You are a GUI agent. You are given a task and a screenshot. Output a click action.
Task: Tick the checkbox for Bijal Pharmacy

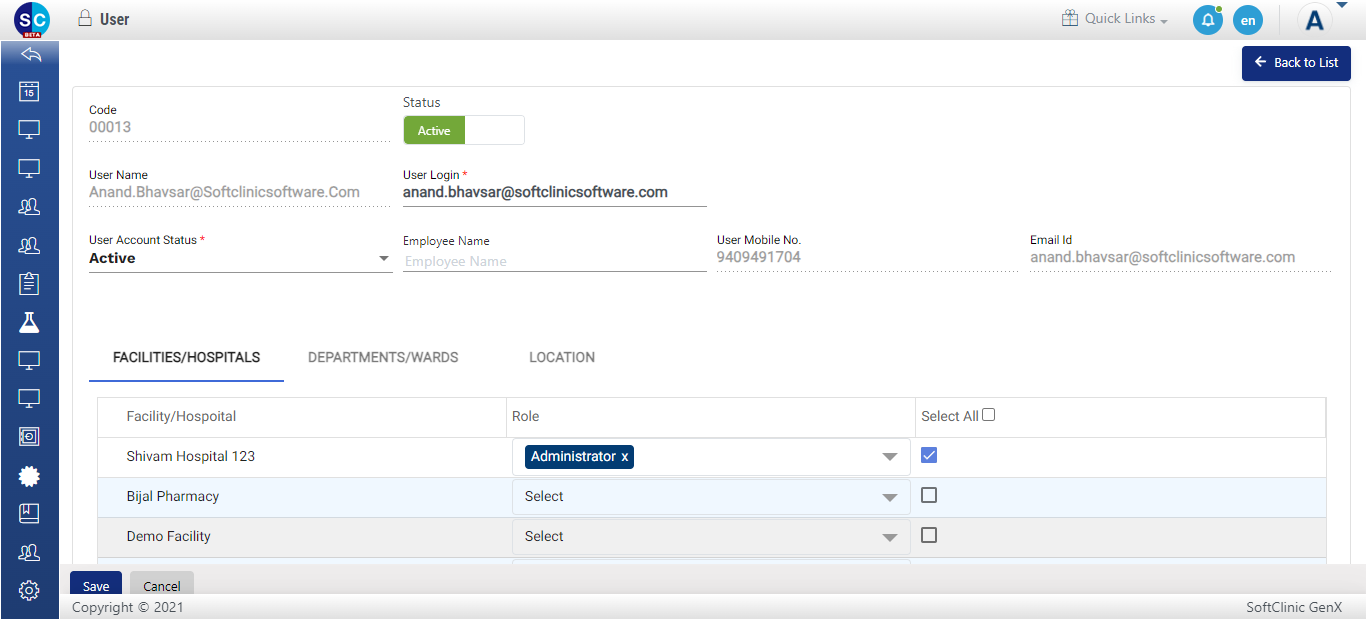pos(928,496)
